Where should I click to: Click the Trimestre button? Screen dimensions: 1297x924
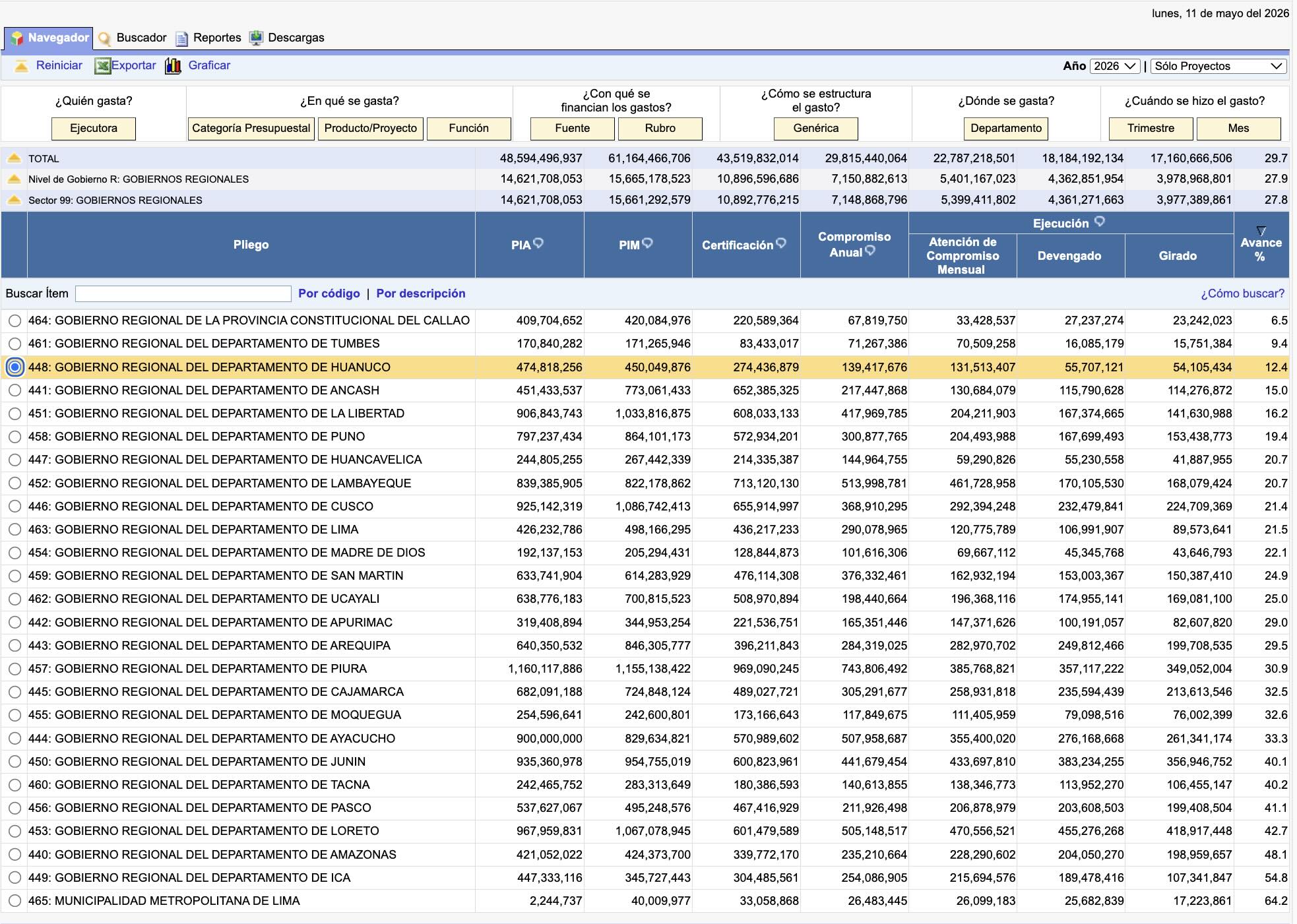pos(1151,129)
